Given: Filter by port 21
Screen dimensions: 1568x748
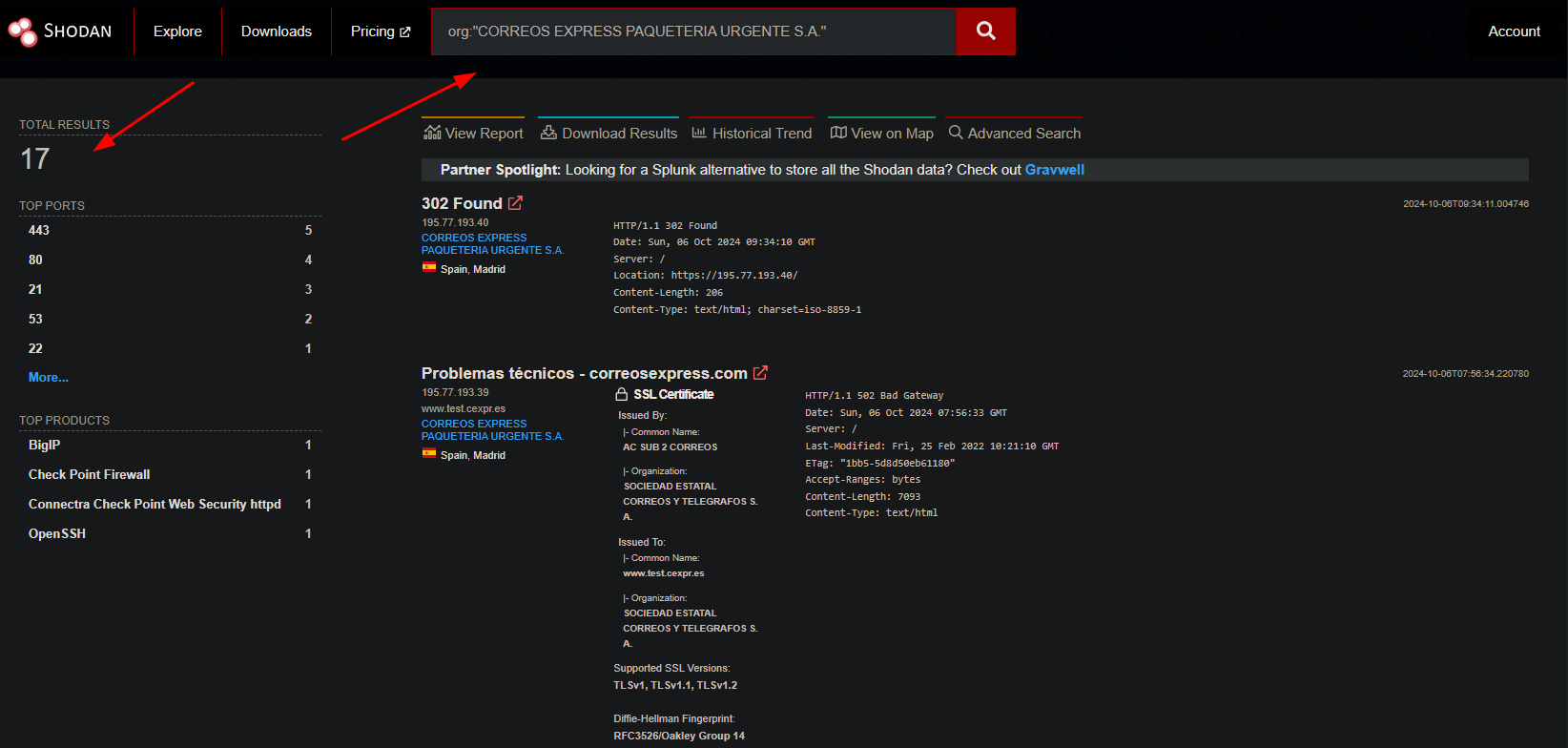Looking at the screenshot, I should [170, 289].
